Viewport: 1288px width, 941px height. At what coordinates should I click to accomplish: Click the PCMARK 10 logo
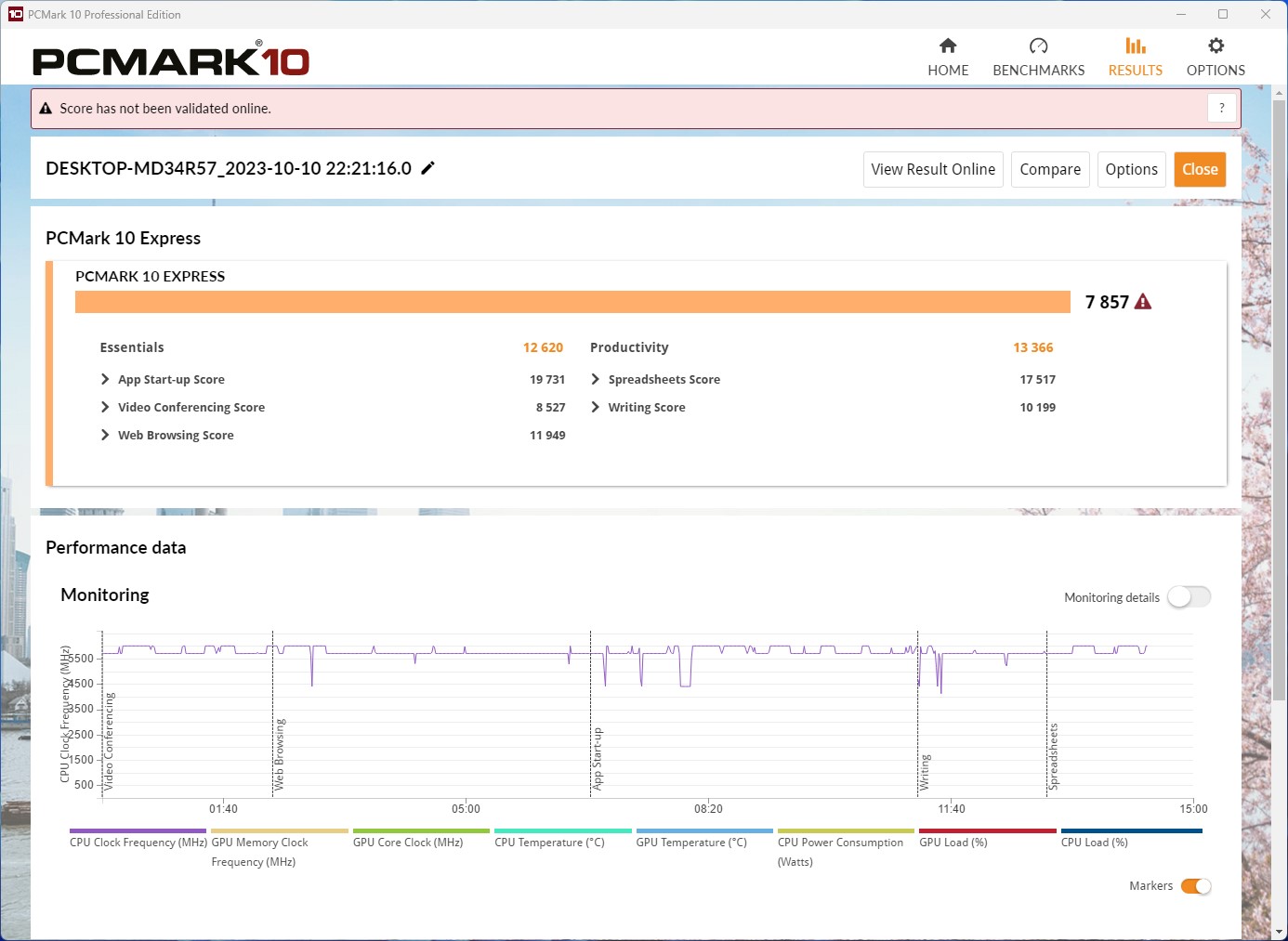pos(170,58)
